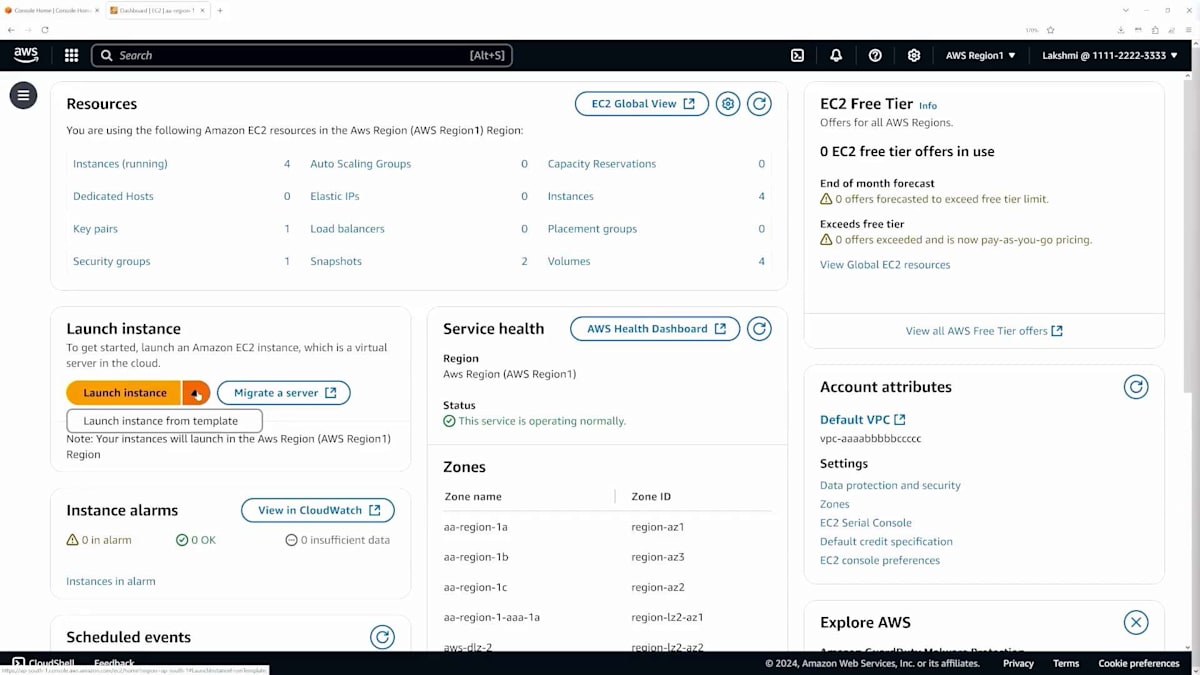1200x675 pixels.
Task: Open EC2 Free Tier Info link
Action: 928,105
